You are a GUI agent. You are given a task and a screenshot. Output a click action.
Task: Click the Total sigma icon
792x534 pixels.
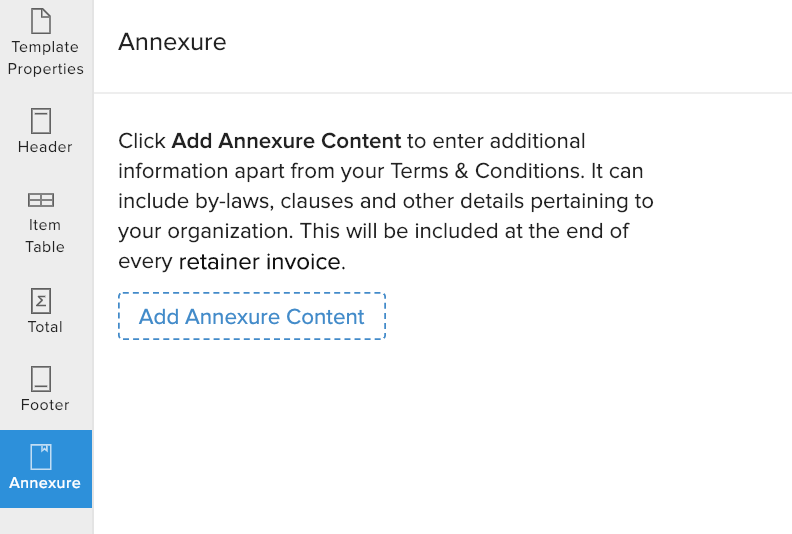41,301
